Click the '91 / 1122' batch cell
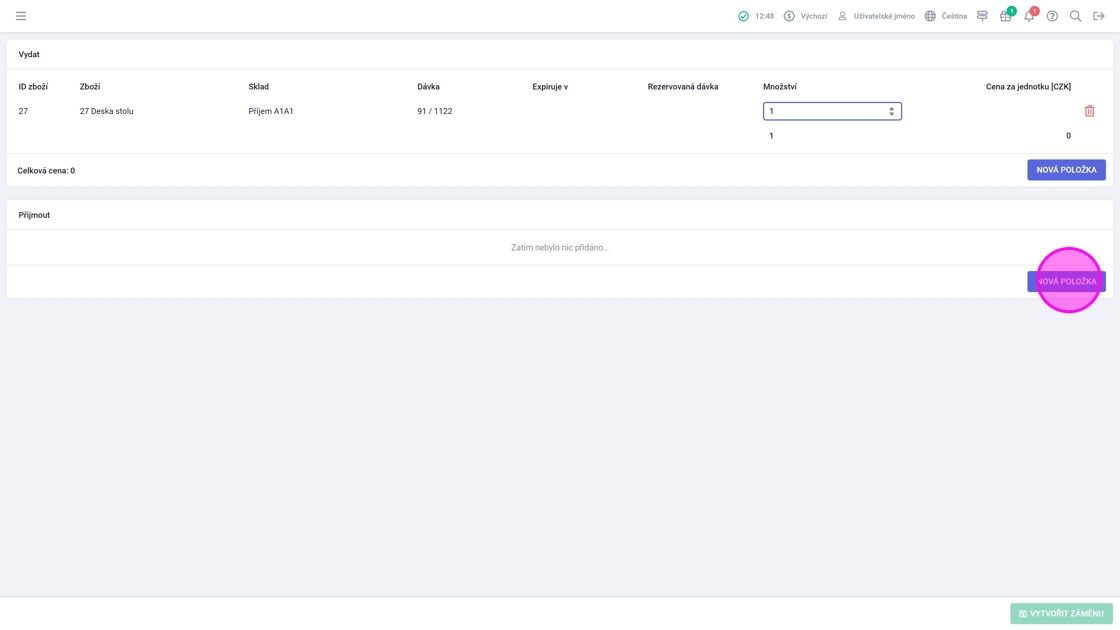Viewport: 1120px width, 630px height. click(434, 111)
